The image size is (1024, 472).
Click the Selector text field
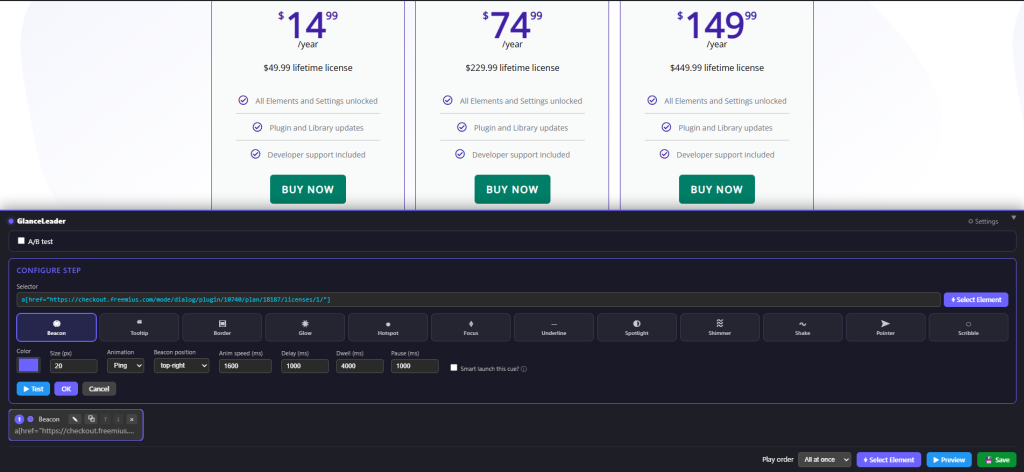click(x=479, y=300)
